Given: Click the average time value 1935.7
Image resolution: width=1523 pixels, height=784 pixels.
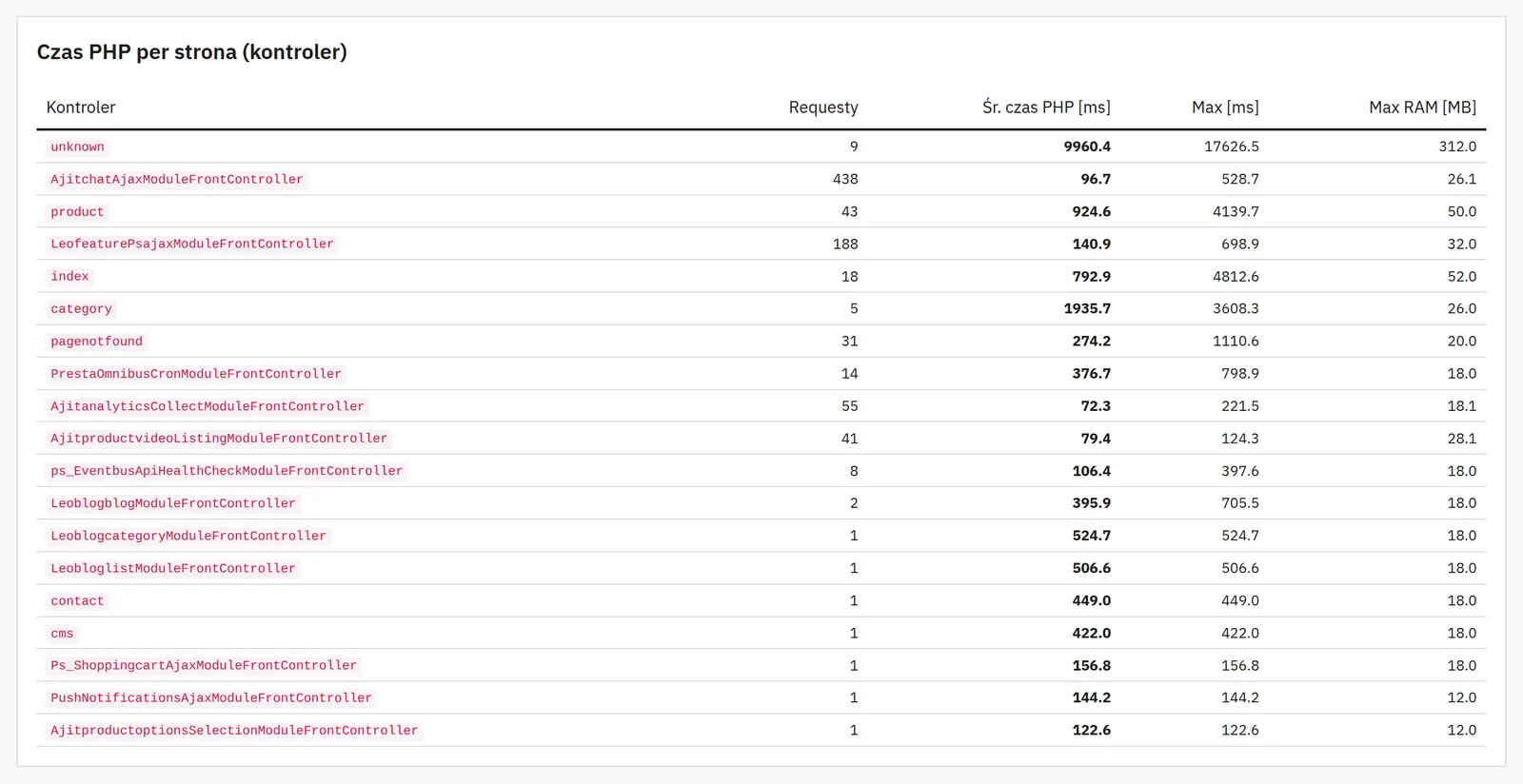Looking at the screenshot, I should click(x=1087, y=308).
